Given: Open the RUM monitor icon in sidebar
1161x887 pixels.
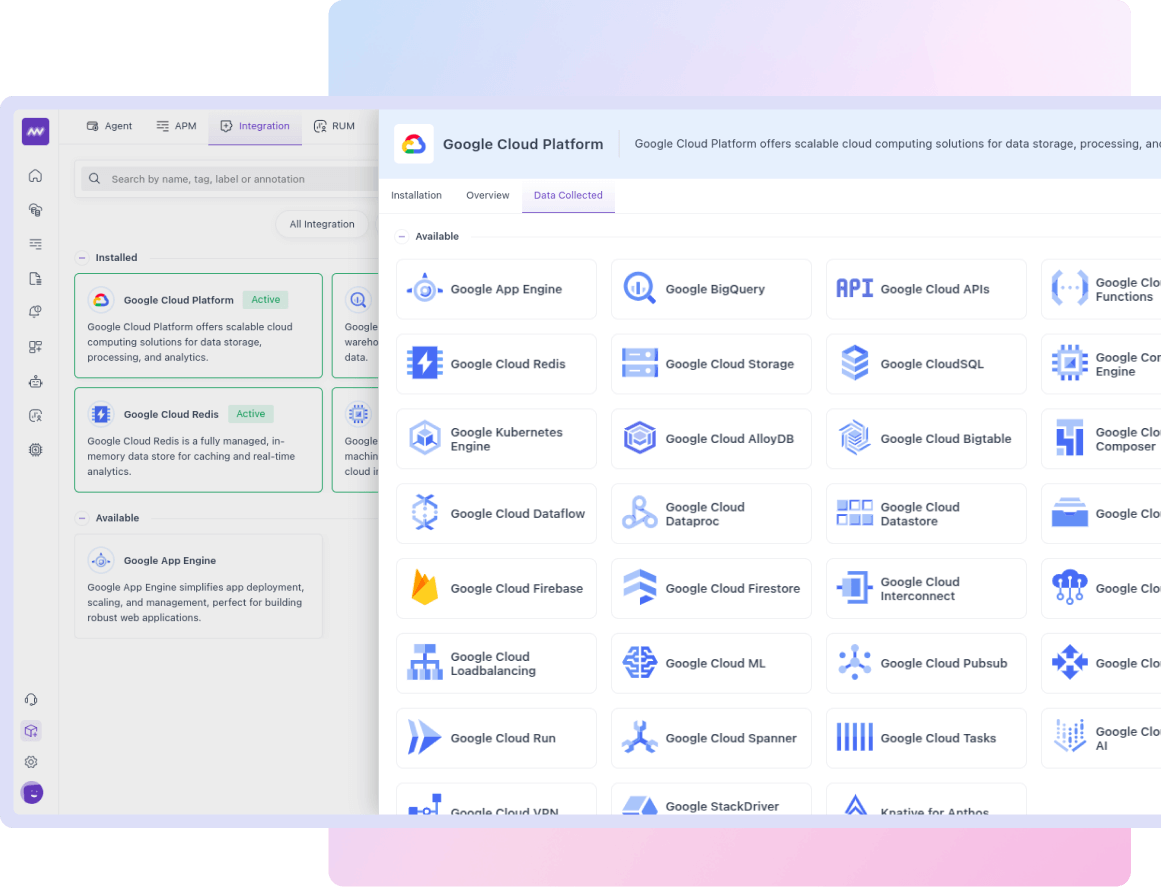Looking at the screenshot, I should point(35,415).
